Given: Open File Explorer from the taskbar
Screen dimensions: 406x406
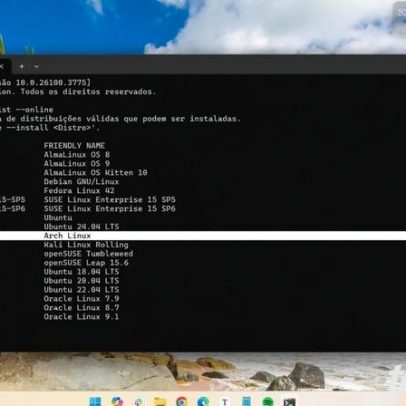Looking at the screenshot, I should [160, 402].
